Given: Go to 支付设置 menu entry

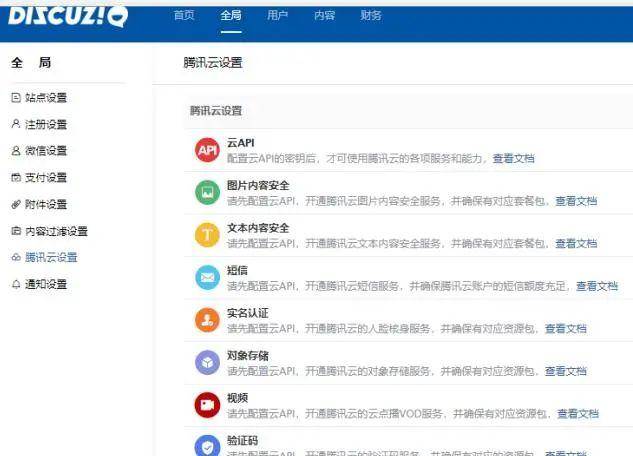Looking at the screenshot, I should (46, 177).
